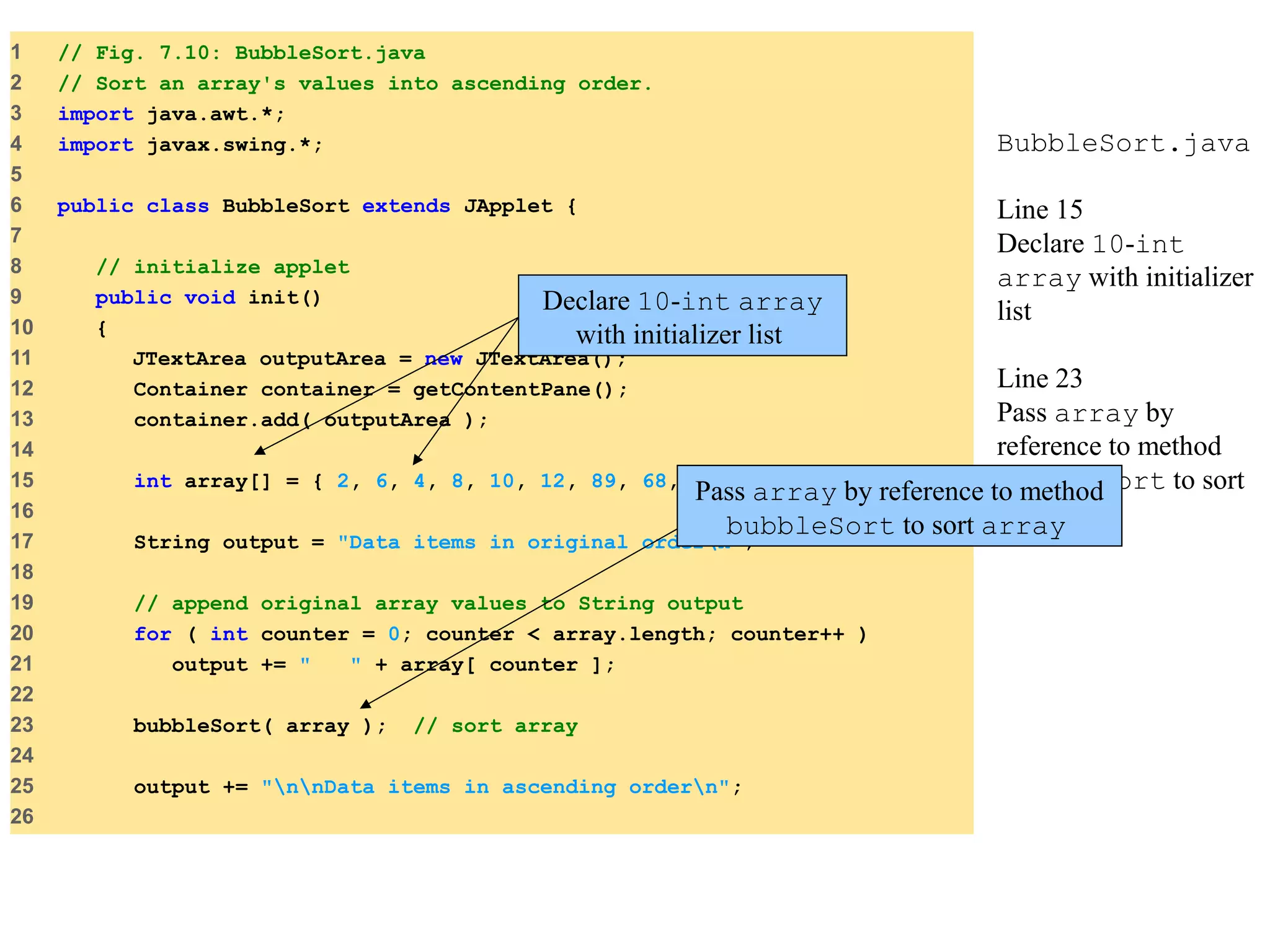Click "output +=" on line 21

point(229,664)
